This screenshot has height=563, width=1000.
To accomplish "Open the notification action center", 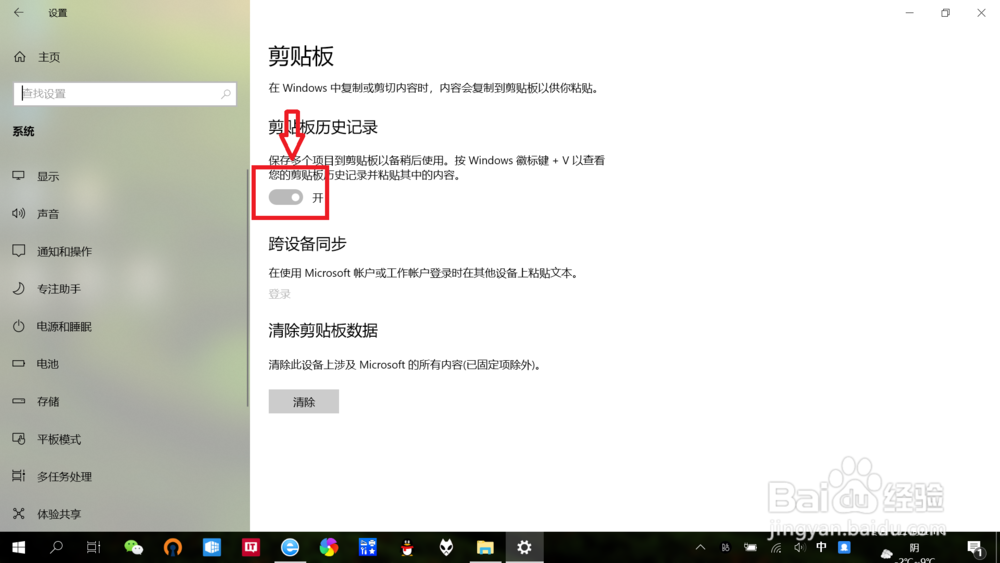I will coord(975,548).
